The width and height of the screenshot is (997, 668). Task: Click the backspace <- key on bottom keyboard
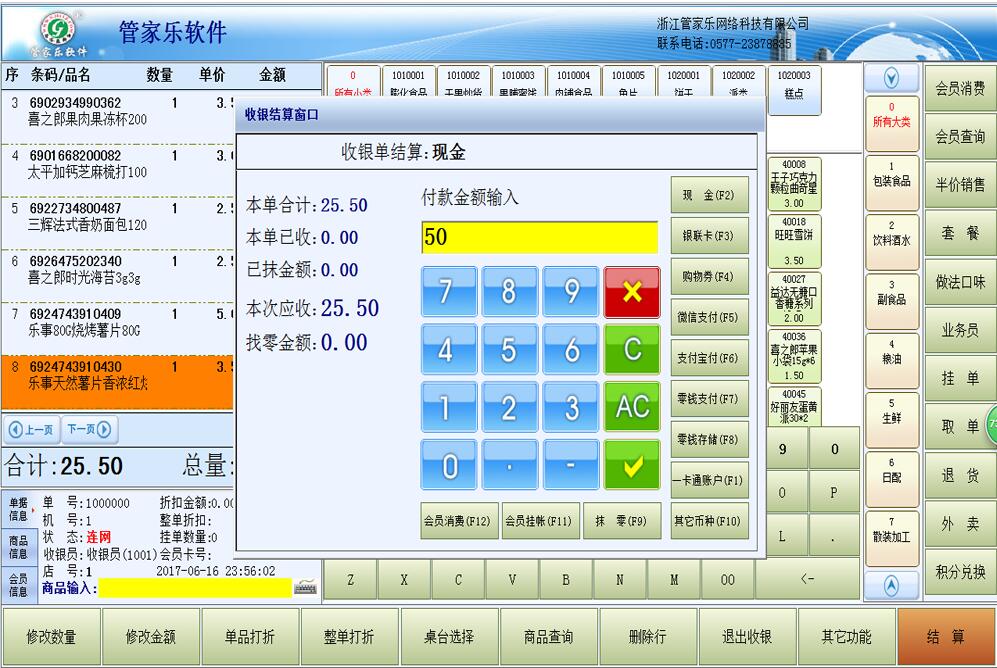[x=808, y=579]
